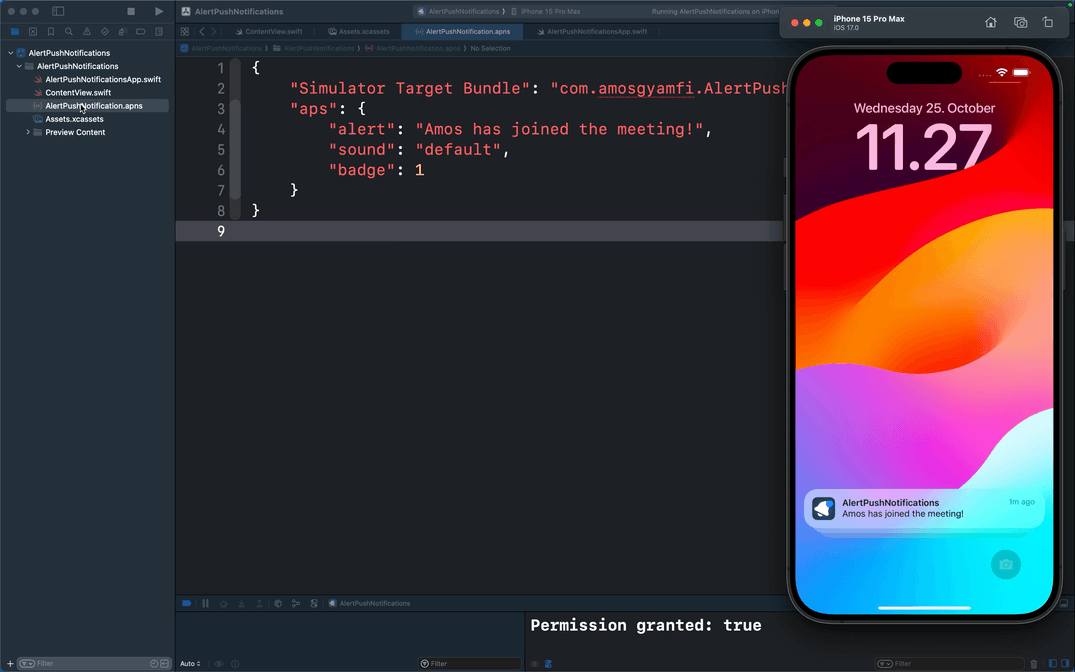Viewport: 1075px width, 672px height.
Task: Expand the Preview Content folder
Action: [x=28, y=132]
